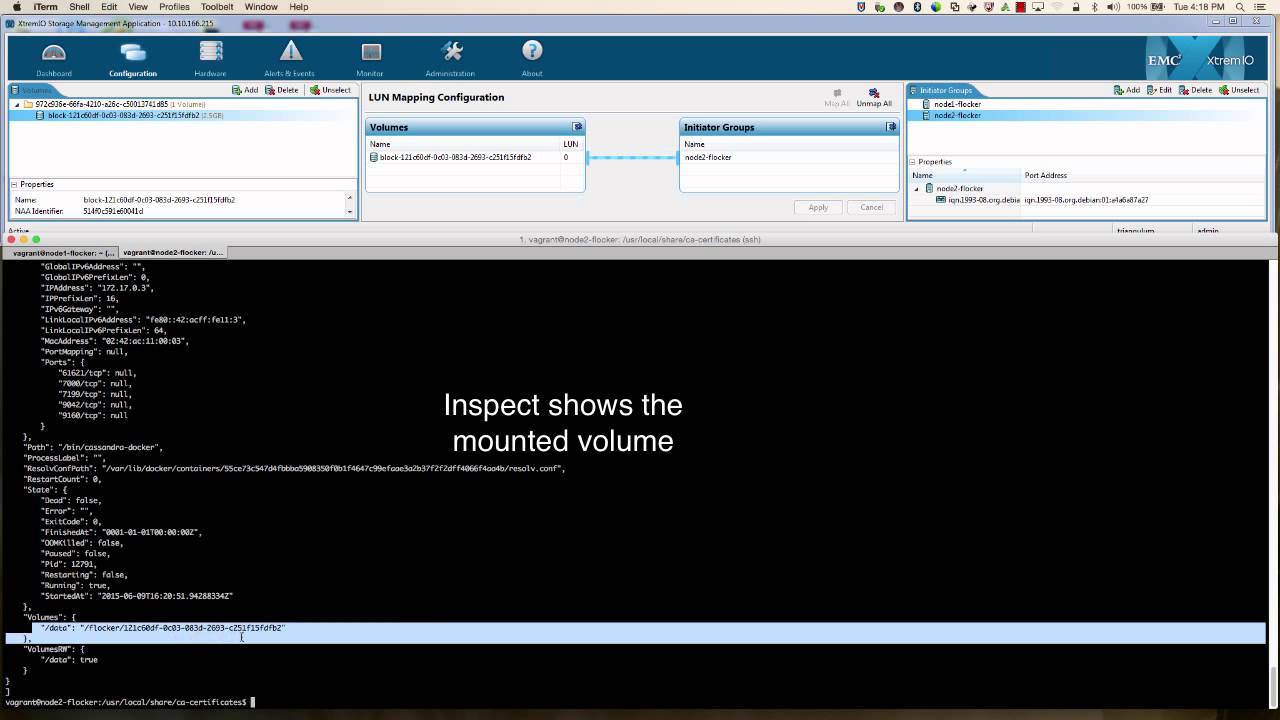The width and height of the screenshot is (1280, 720).
Task: Unselect volumes in the Volumes panel
Action: click(x=330, y=90)
